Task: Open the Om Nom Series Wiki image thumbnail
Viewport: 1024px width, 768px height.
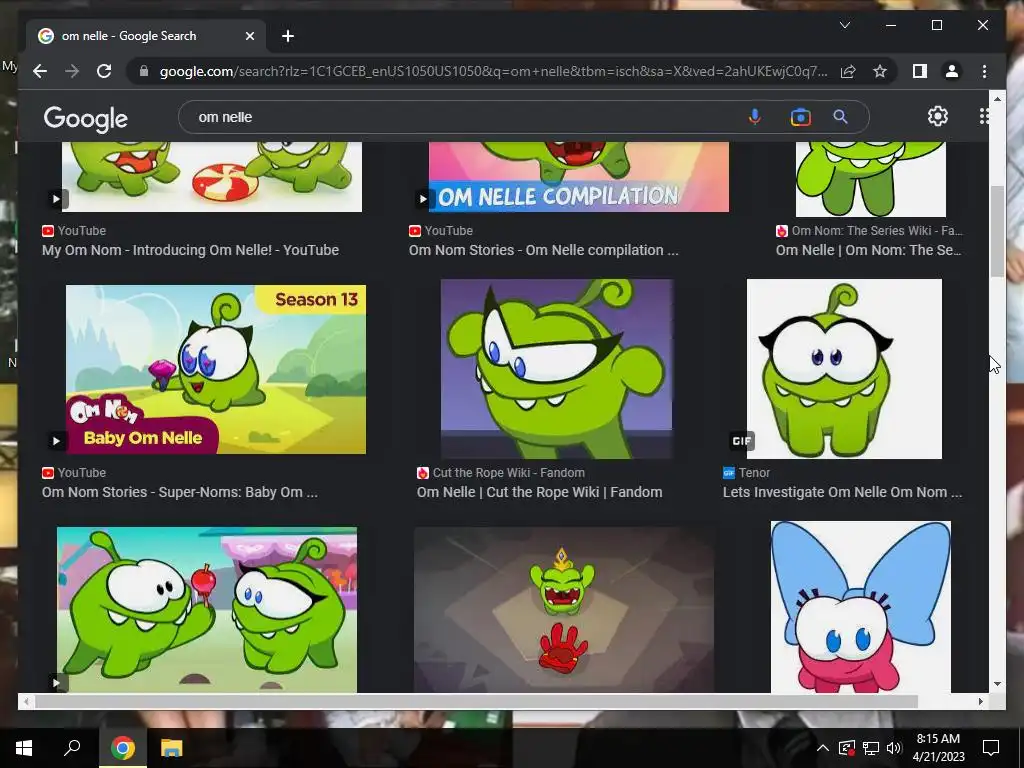Action: 870,179
